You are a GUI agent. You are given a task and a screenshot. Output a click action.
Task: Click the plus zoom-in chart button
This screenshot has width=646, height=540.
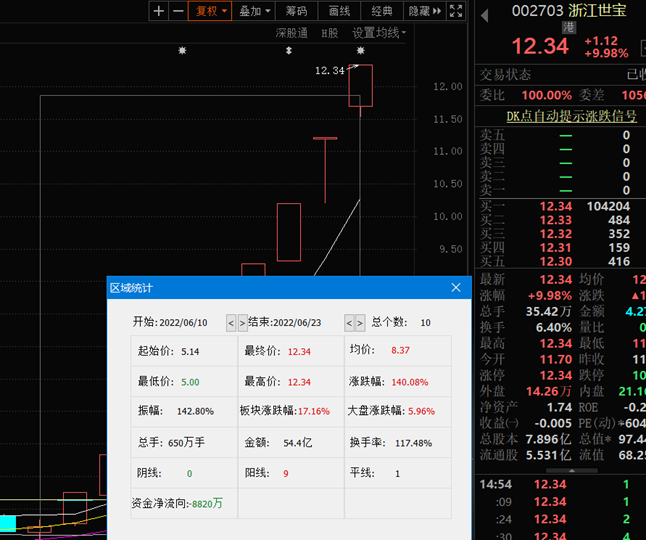pos(159,11)
